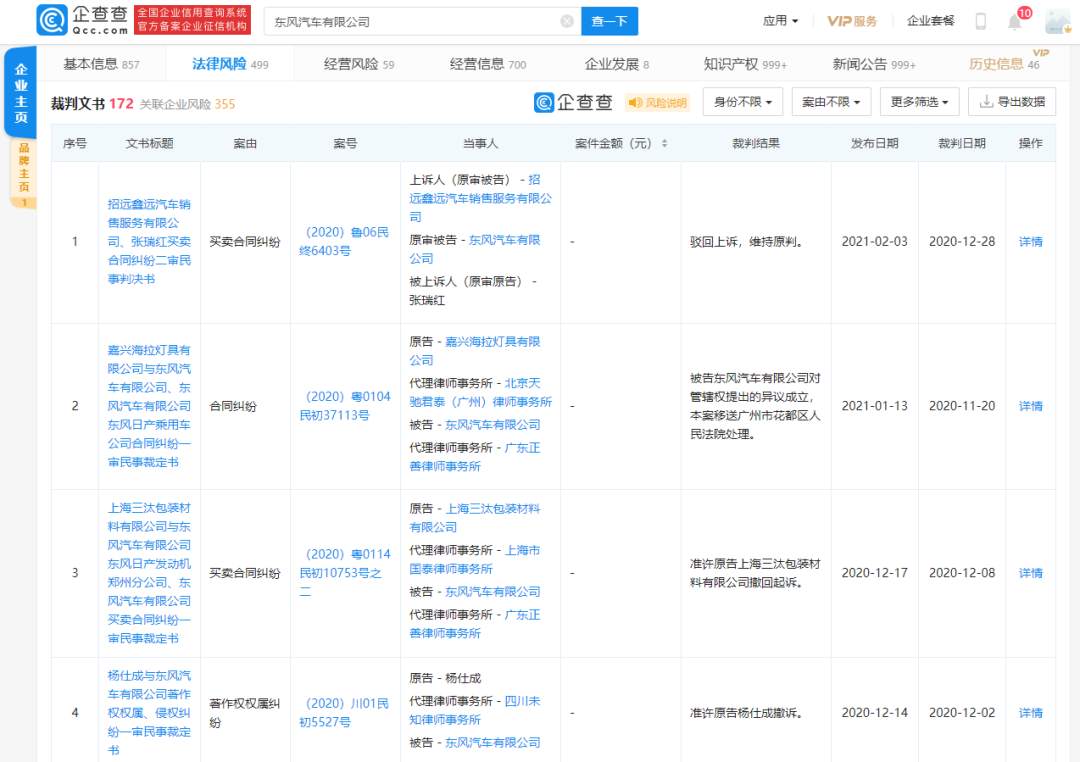The image size is (1080, 762).
Task: Open the mobile phone app icon
Action: click(x=981, y=21)
